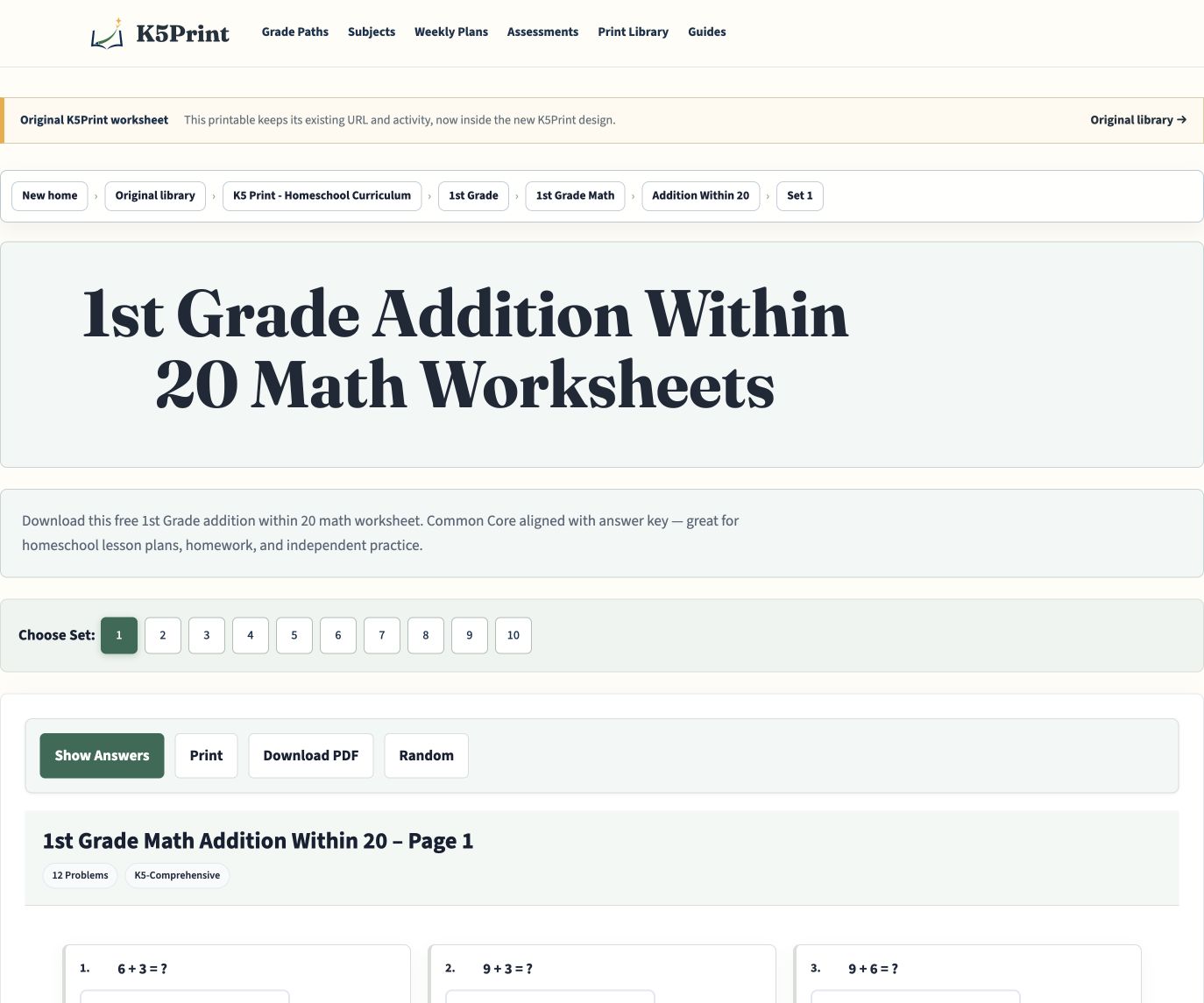Click problem 1 text 6 + 3 = ?
Viewport: 1204px width, 1003px height.
142,969
